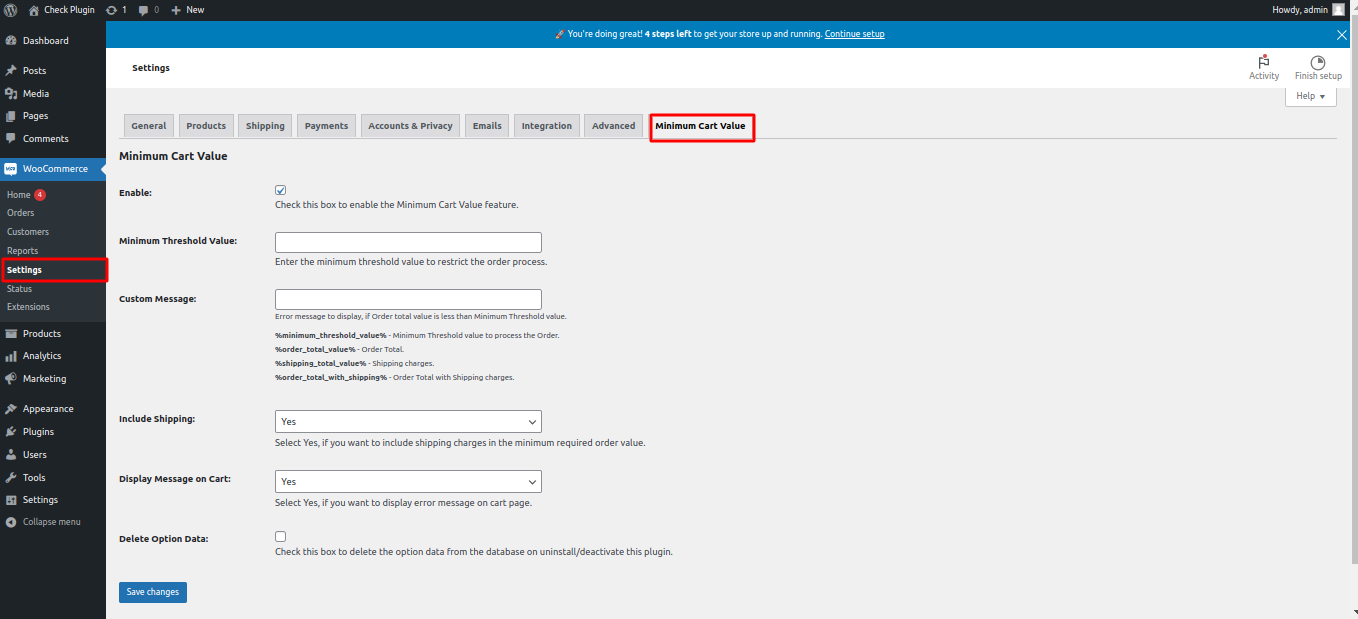Uncheck the Enable Minimum Cart Value checkbox
Screen dimensions: 1358x619
[281, 190]
